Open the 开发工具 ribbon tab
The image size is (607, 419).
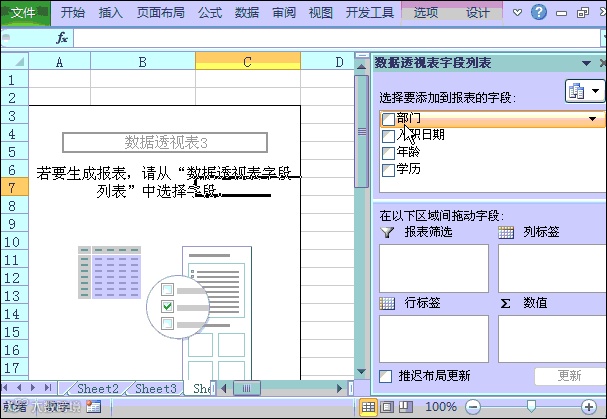(370, 13)
